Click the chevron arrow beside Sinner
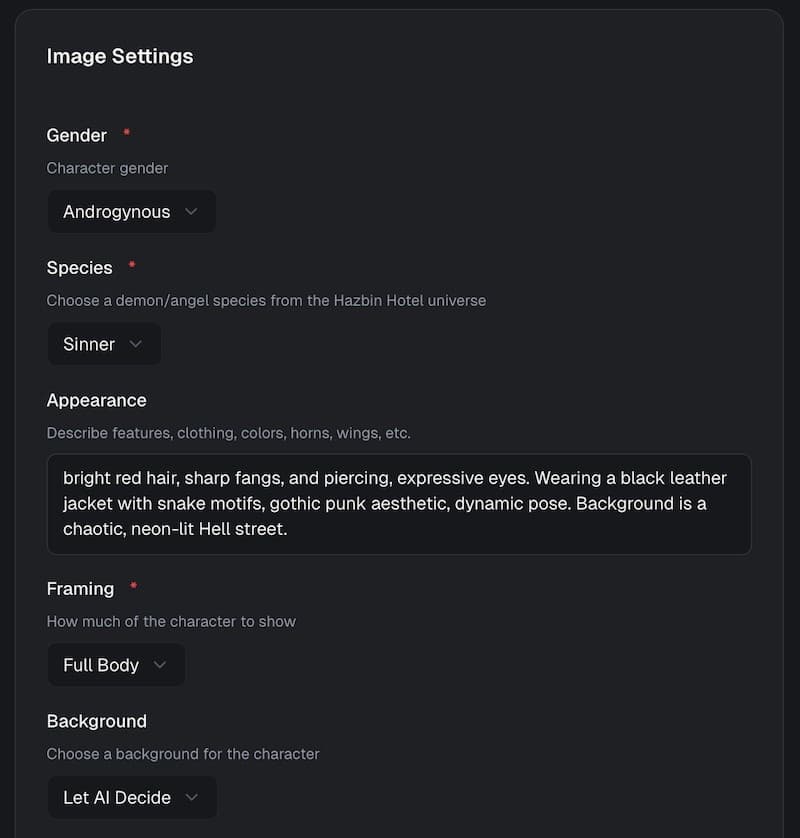 coord(137,344)
